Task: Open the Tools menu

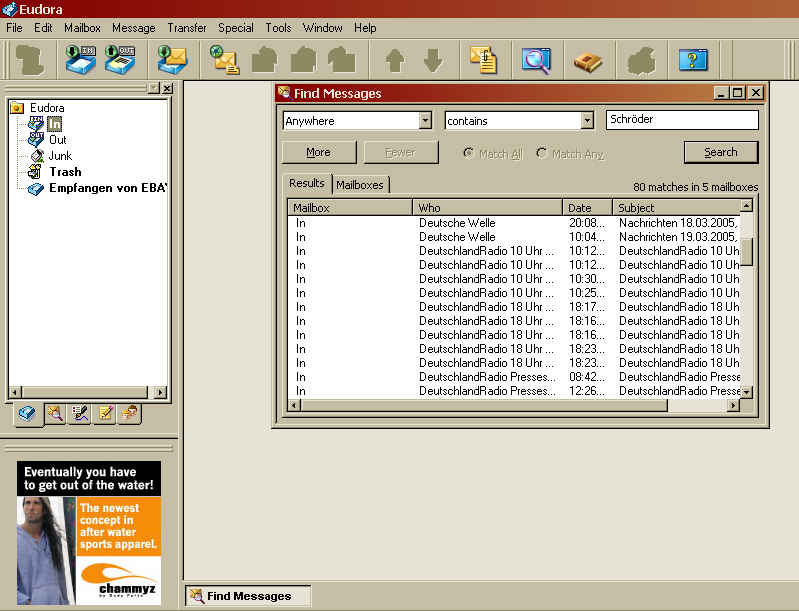Action: click(278, 28)
